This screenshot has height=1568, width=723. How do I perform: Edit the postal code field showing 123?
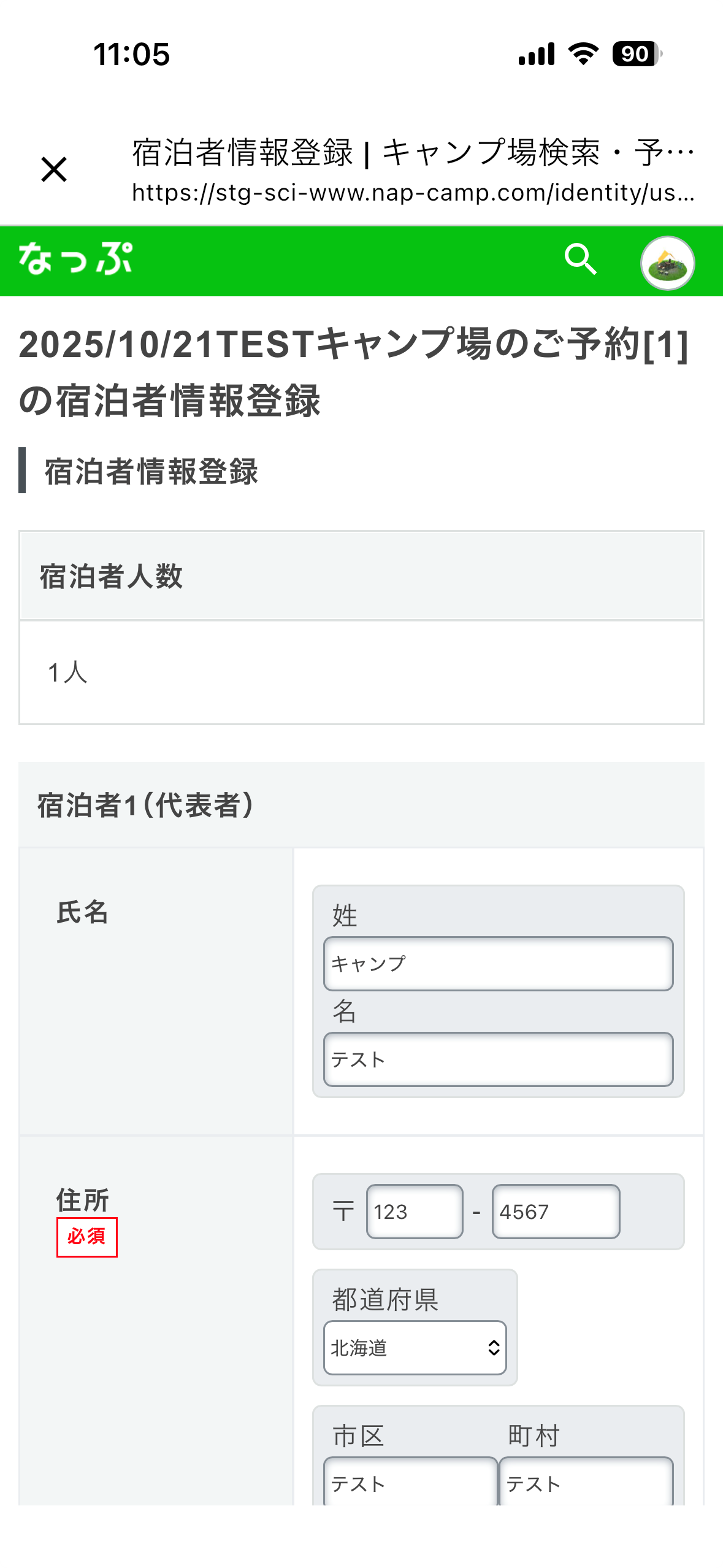tap(413, 1210)
